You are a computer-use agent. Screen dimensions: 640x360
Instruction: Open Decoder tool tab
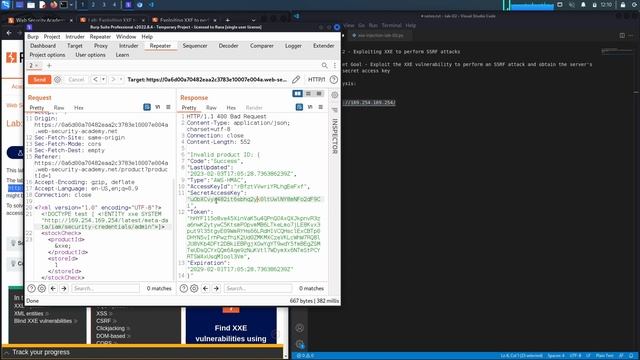229,46
